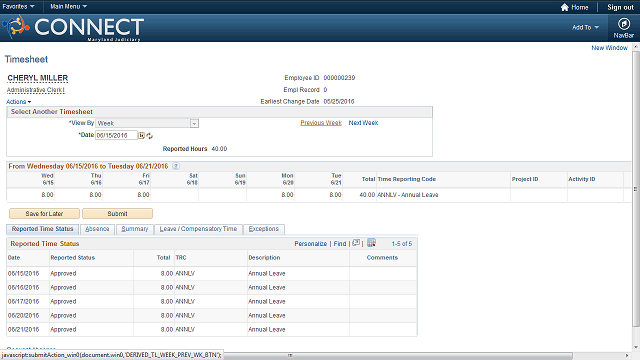
Task: Click the Home house icon
Action: point(564,7)
